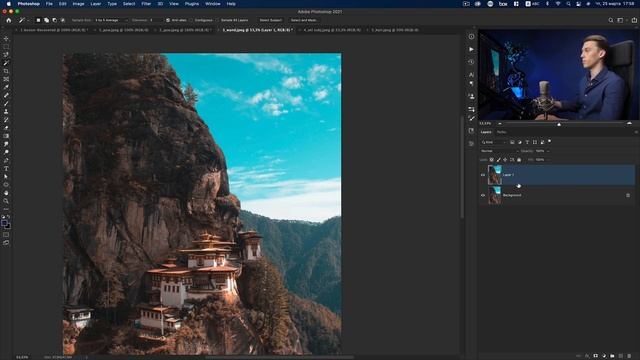Screen dimensions: 640x360
Task: Lock image pixels with brush lock icon
Action: pyautogui.click(x=498, y=160)
